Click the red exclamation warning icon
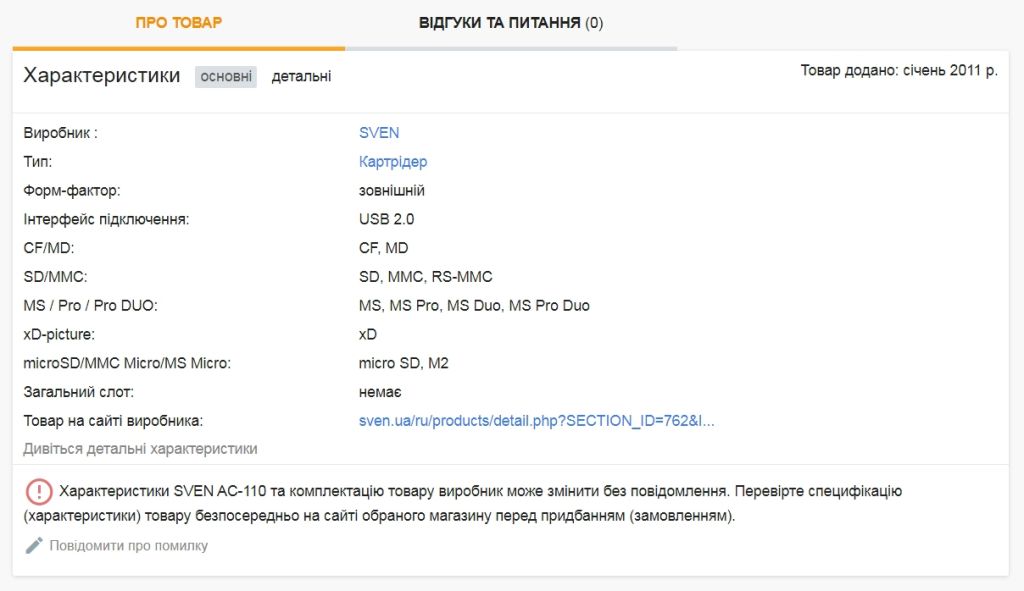The height and width of the screenshot is (591, 1024). coord(39,491)
